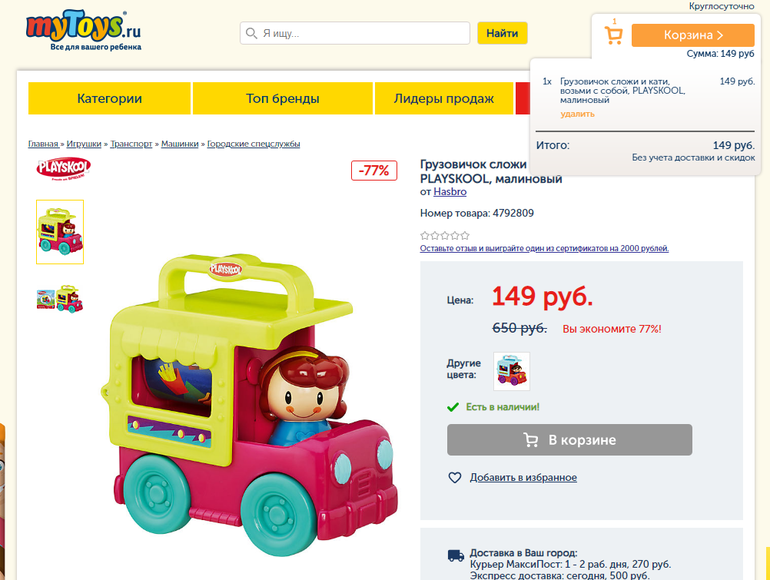Viewport: 770px width, 580px height.
Task: Click the delivery truck icon
Action: pos(456,555)
